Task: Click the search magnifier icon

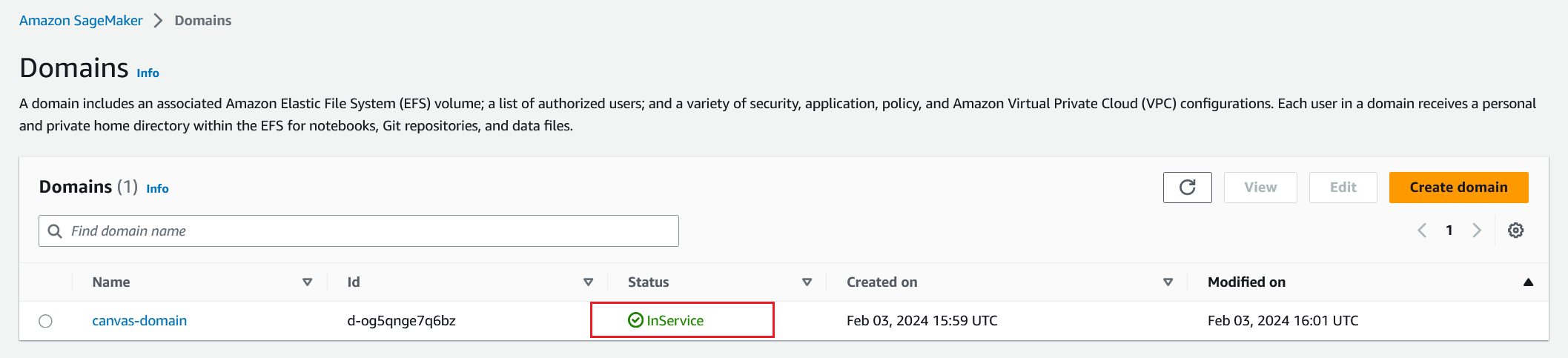Action: coord(55,231)
